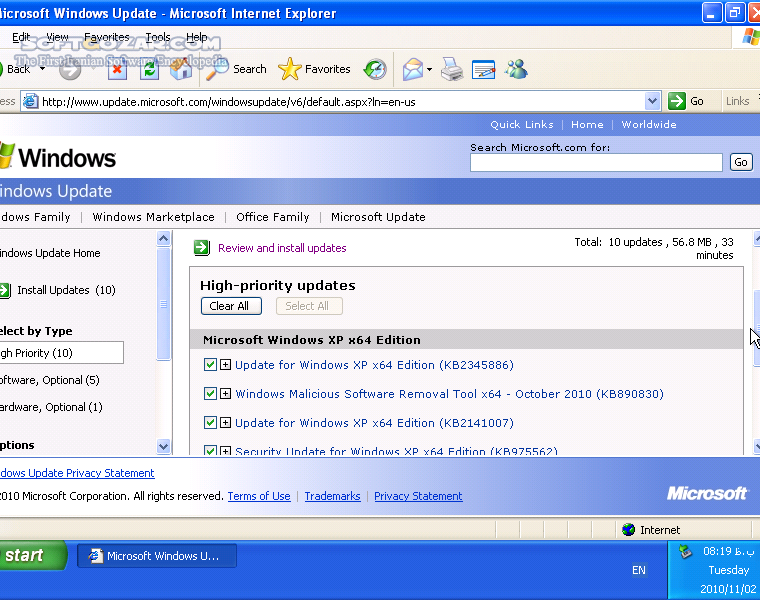Click the Select All button
The image size is (760, 600).
(309, 306)
